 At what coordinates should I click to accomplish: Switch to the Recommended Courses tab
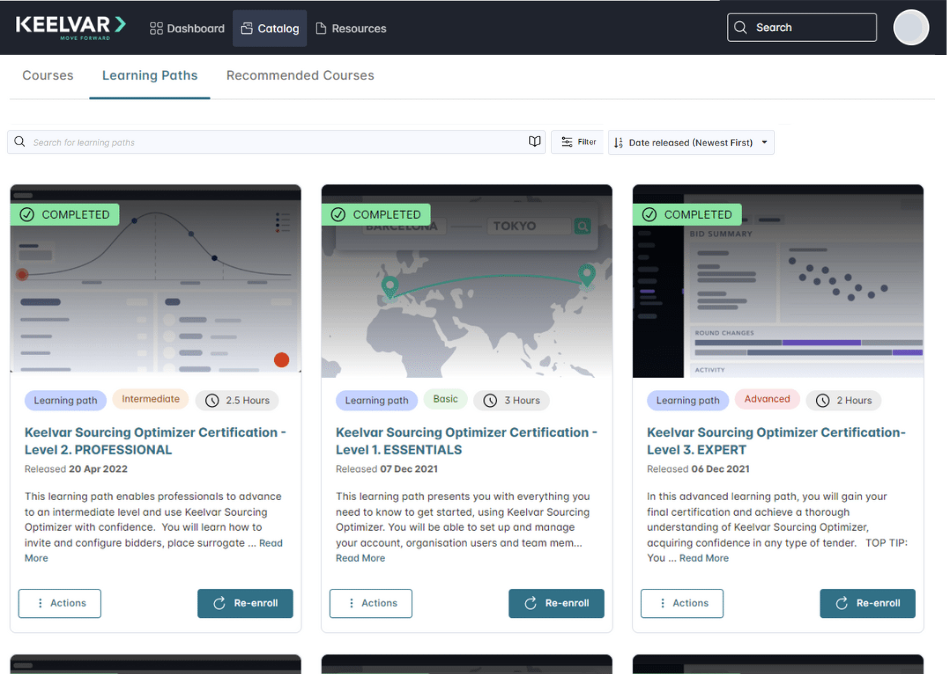[x=300, y=76]
